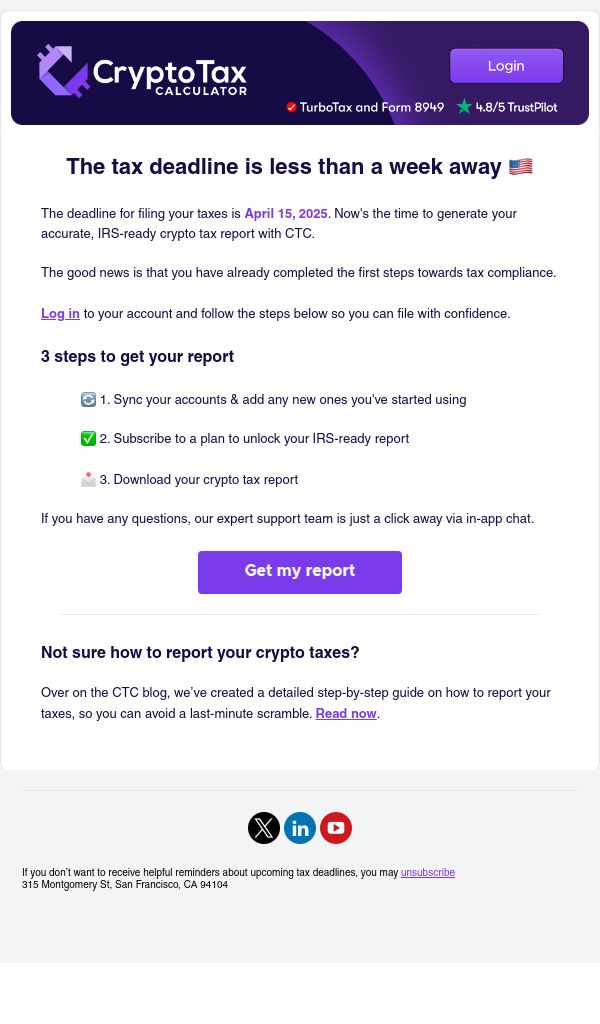The width and height of the screenshot is (600, 1024).
Task: Click the 315 Montgomery St address text
Action: pos(125,885)
